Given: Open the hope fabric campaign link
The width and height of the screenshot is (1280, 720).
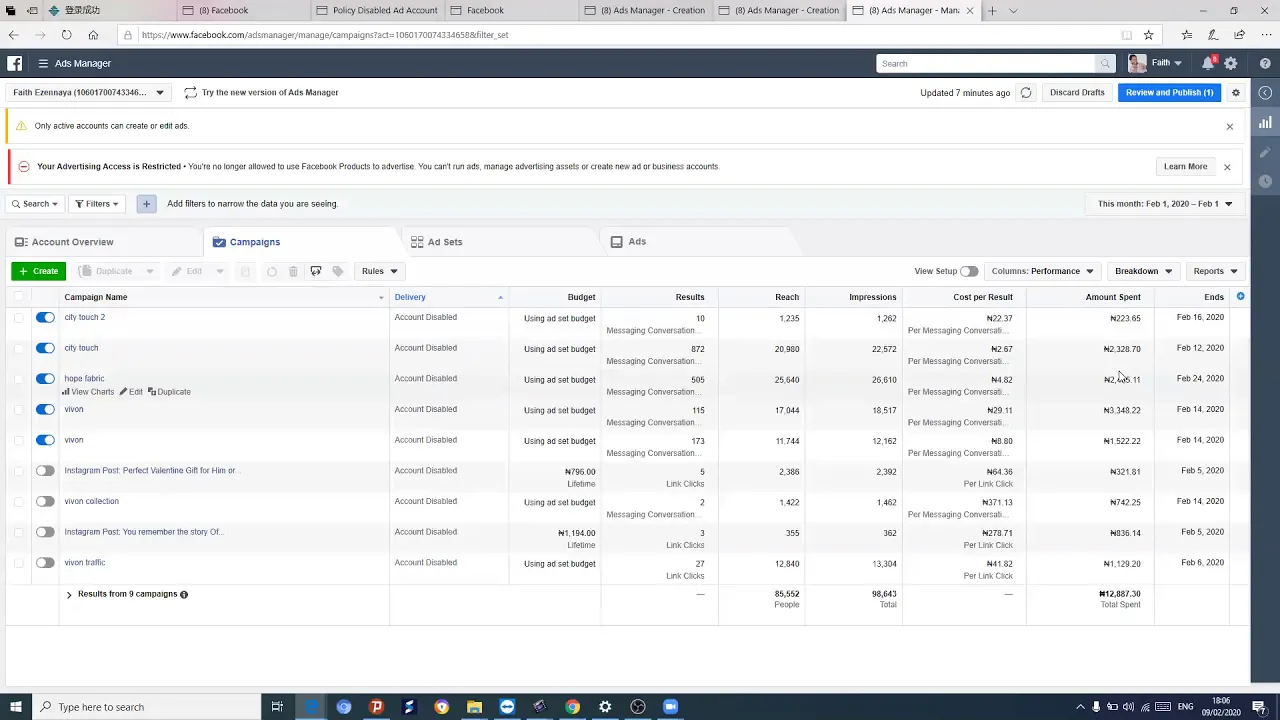Looking at the screenshot, I should click(x=84, y=379).
